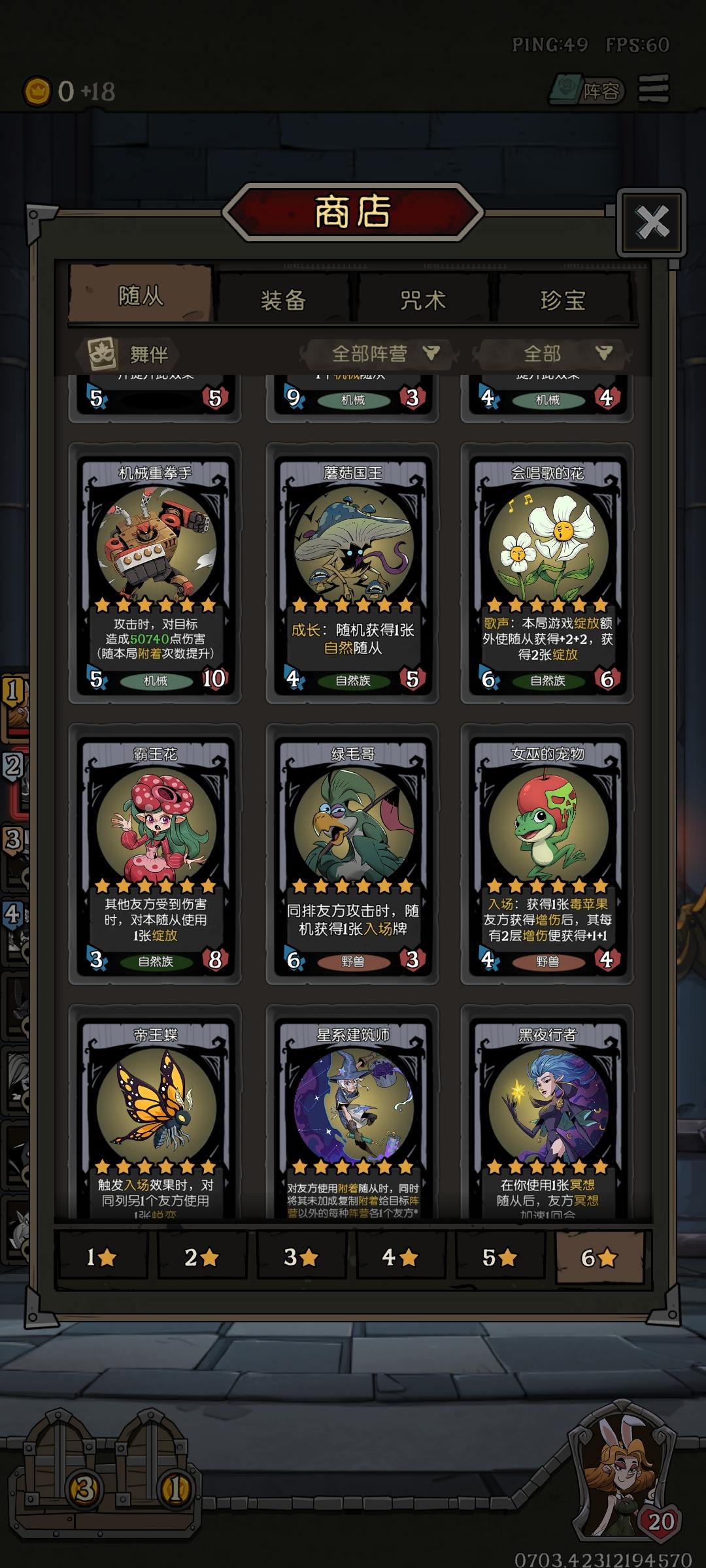
Task: Toggle the 1-star filter
Action: [102, 1257]
